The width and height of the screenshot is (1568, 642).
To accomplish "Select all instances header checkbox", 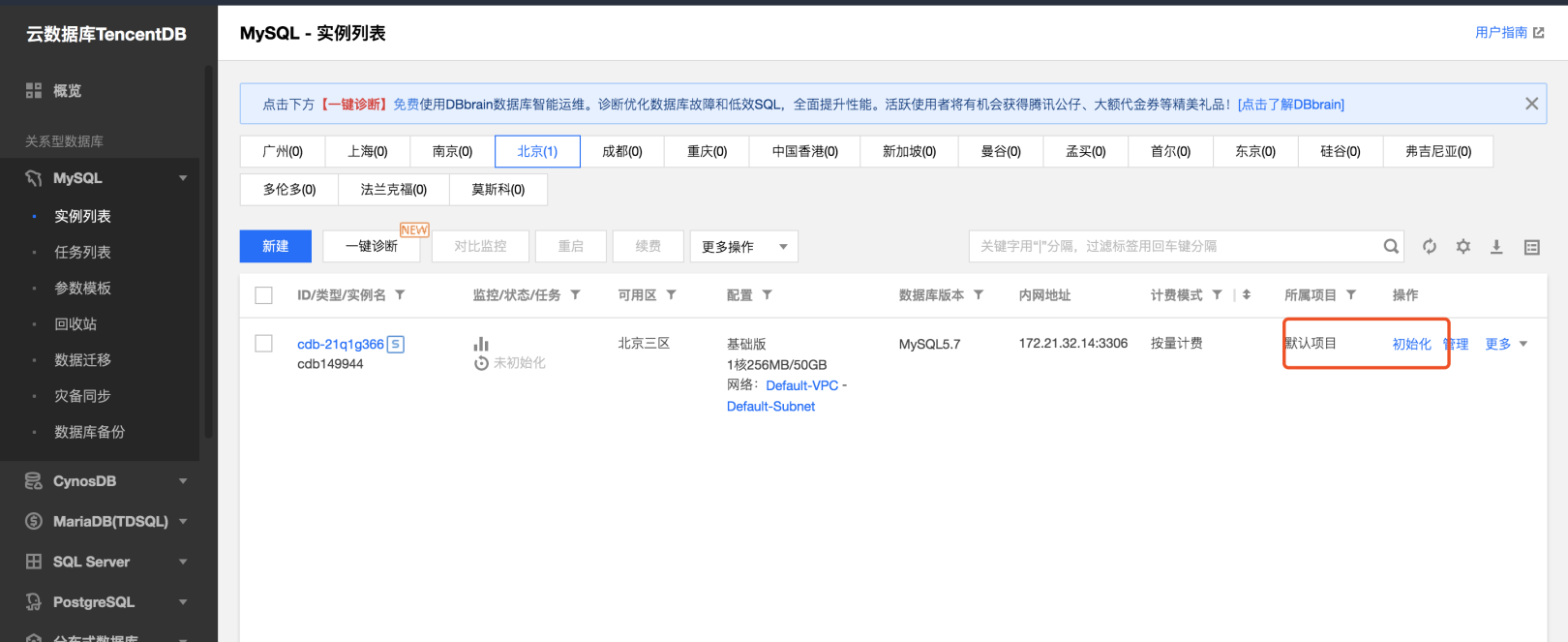I will point(263,295).
